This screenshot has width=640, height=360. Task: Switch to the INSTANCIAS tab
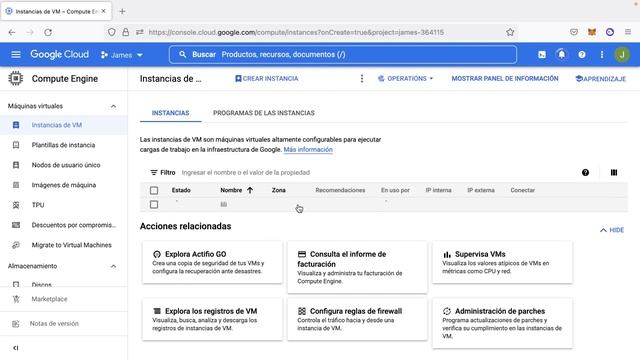coord(170,113)
